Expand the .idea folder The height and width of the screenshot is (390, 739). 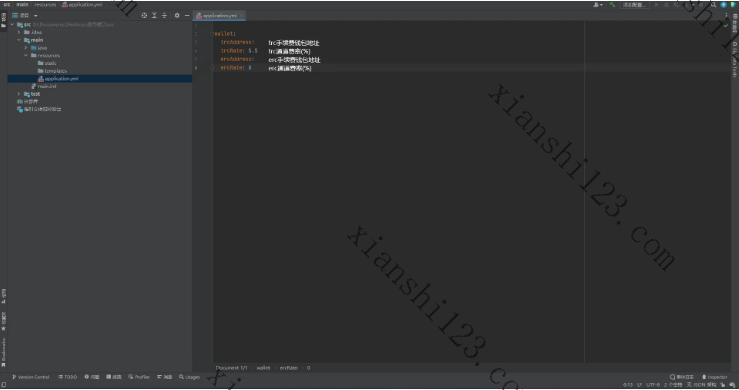[x=19, y=32]
